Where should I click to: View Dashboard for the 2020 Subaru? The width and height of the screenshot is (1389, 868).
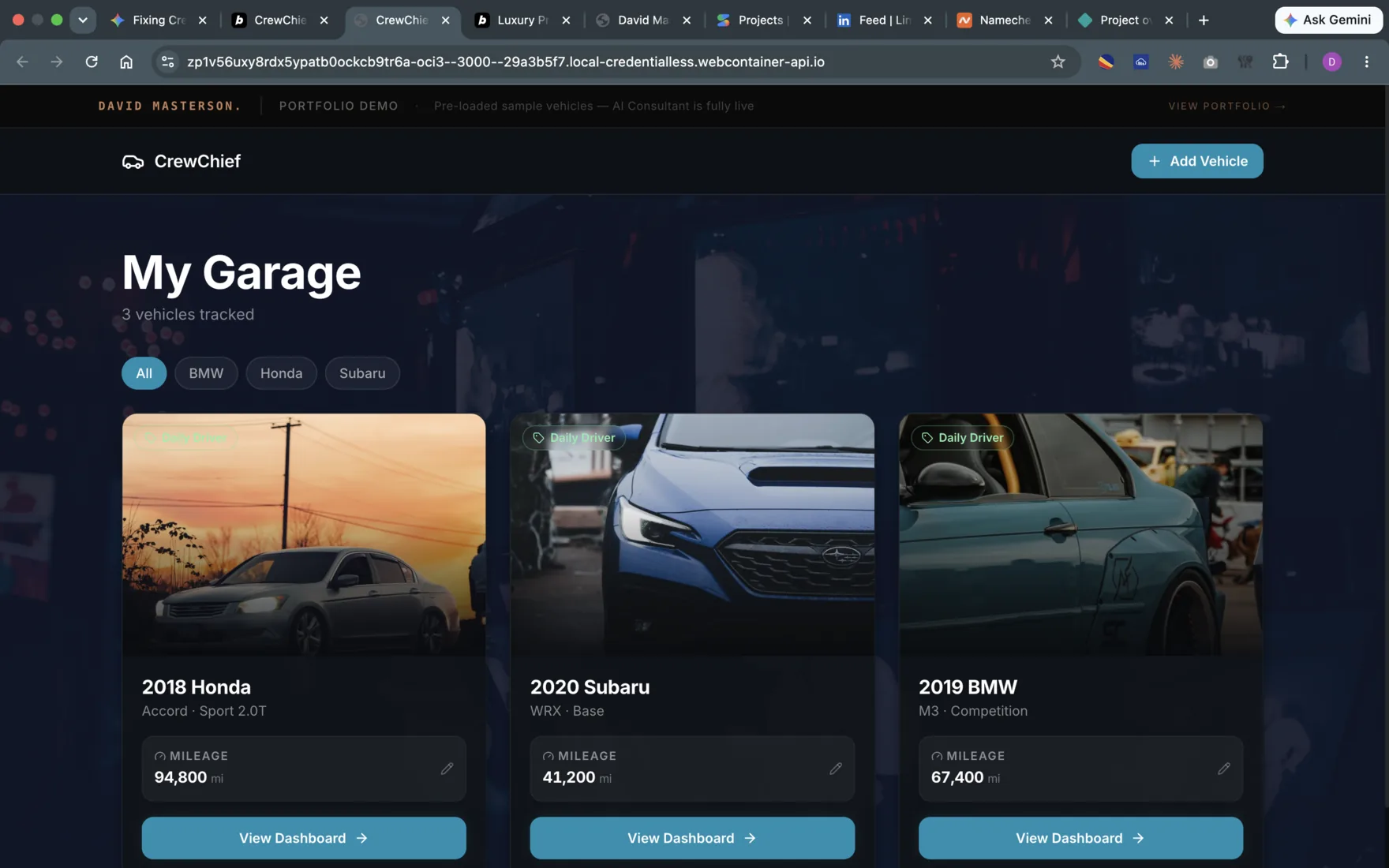click(x=692, y=838)
